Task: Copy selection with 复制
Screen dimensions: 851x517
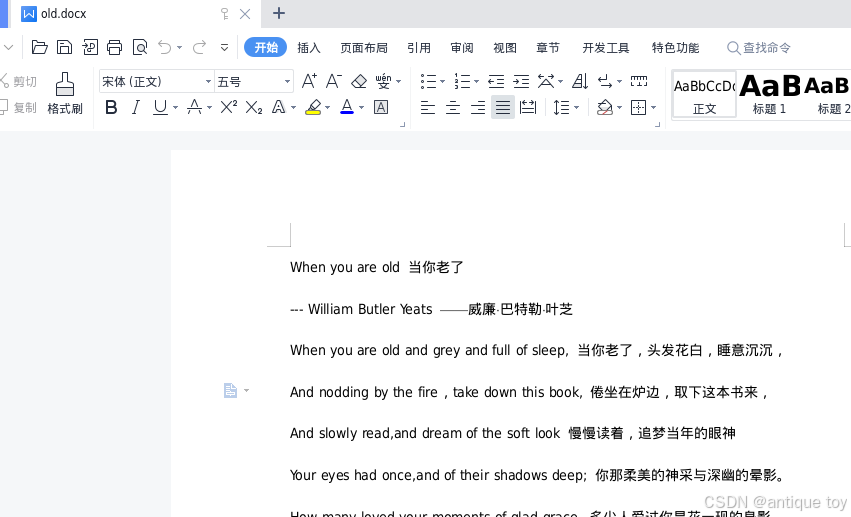Action: (x=19, y=107)
